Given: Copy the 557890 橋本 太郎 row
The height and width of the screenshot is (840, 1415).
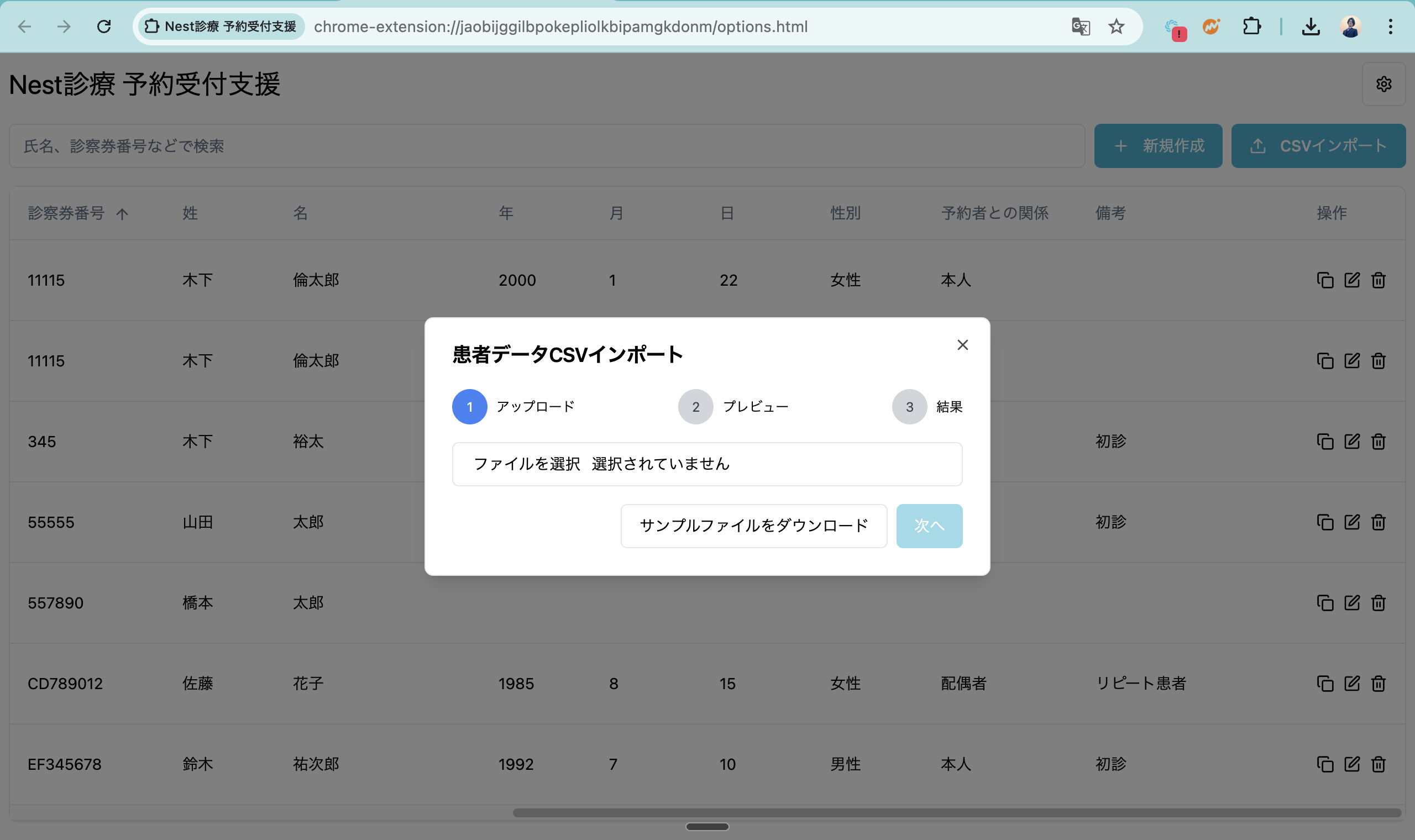Looking at the screenshot, I should click(1325, 603).
